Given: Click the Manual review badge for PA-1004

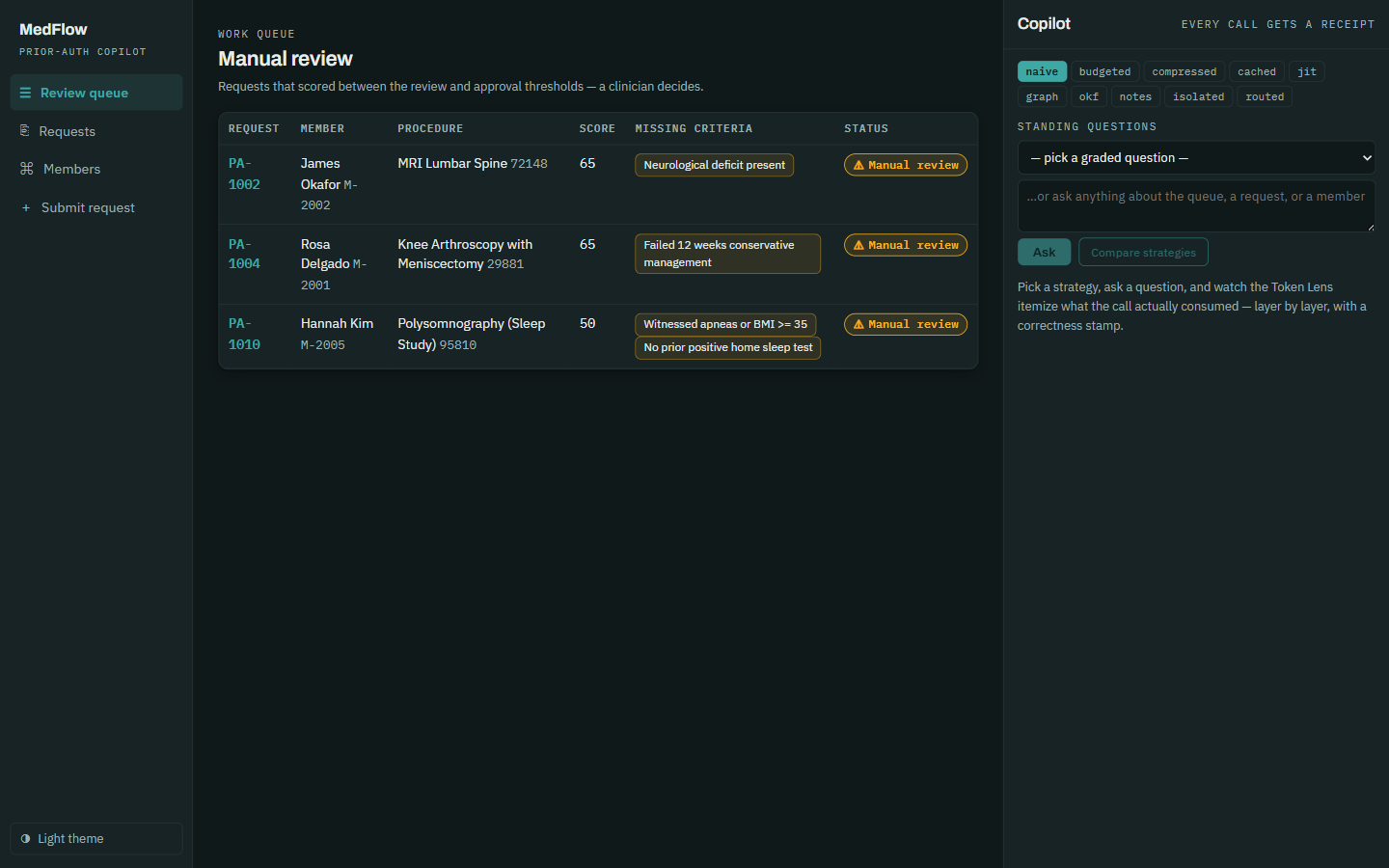Looking at the screenshot, I should (x=906, y=245).
